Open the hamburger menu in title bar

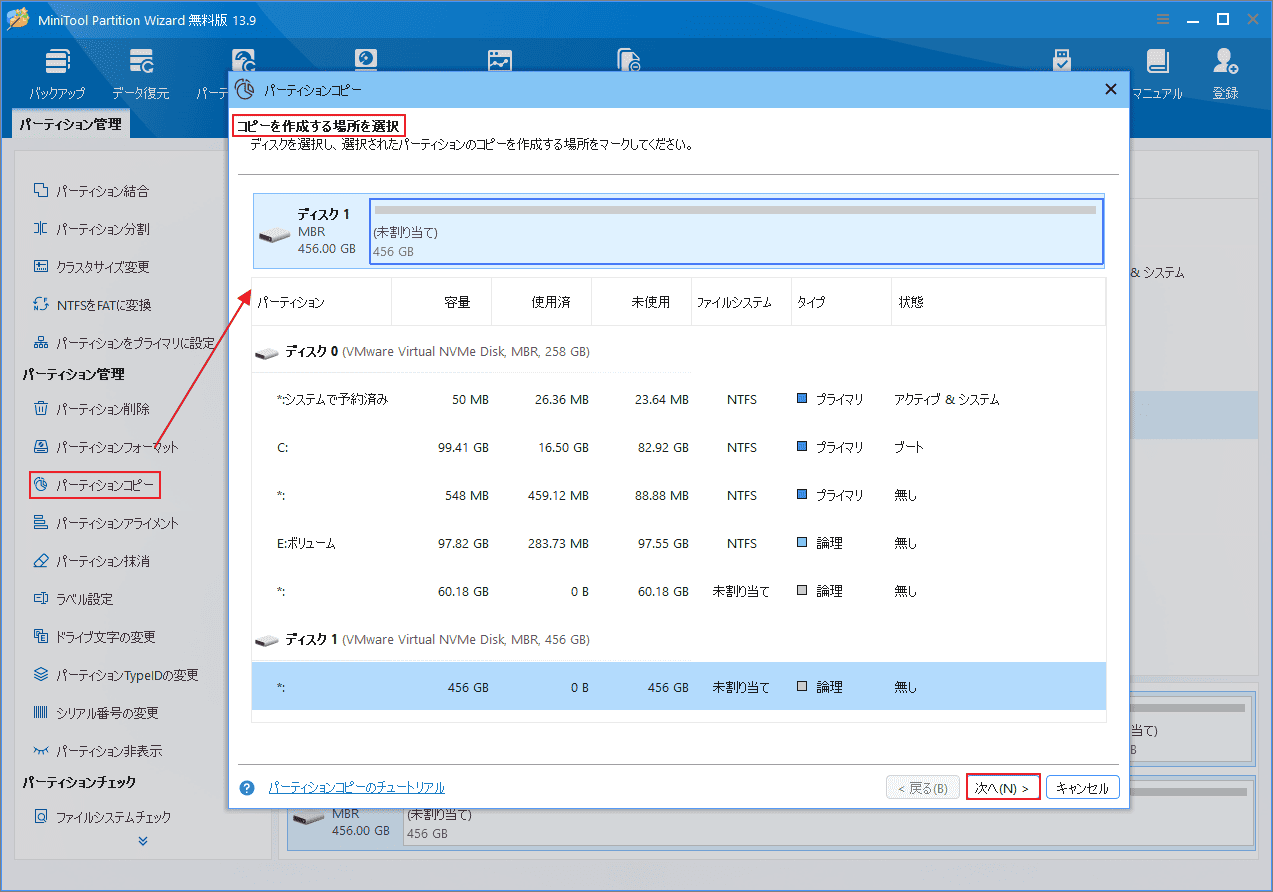click(x=1163, y=19)
